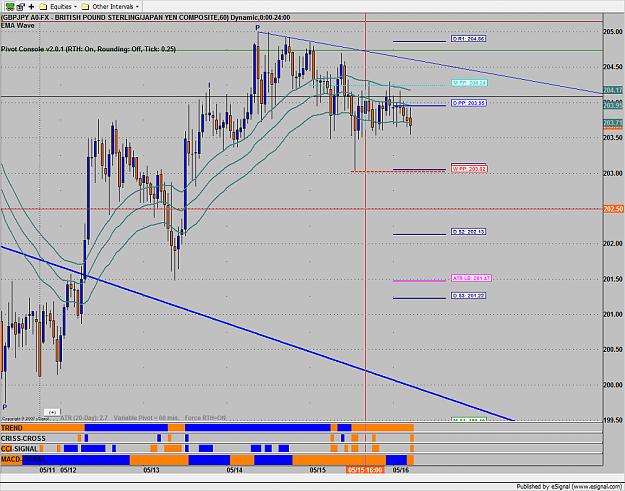Click the chart properties icon beside the plus

[21, 7]
